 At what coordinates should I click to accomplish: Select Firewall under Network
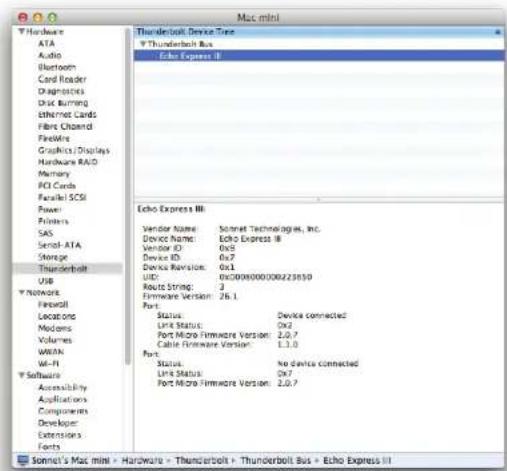pos(53,305)
